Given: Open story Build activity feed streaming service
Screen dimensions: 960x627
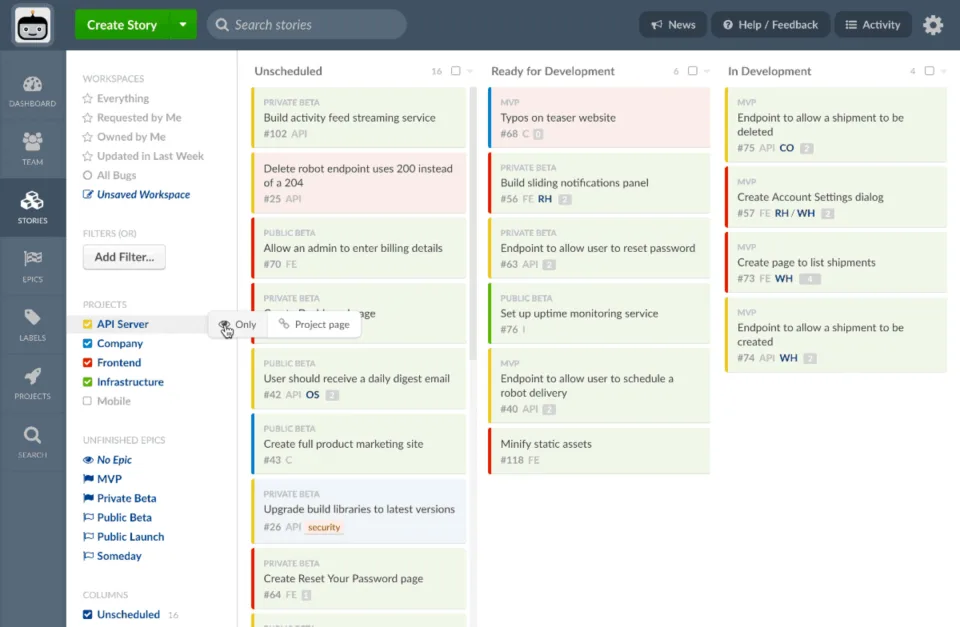Looking at the screenshot, I should (359, 118).
